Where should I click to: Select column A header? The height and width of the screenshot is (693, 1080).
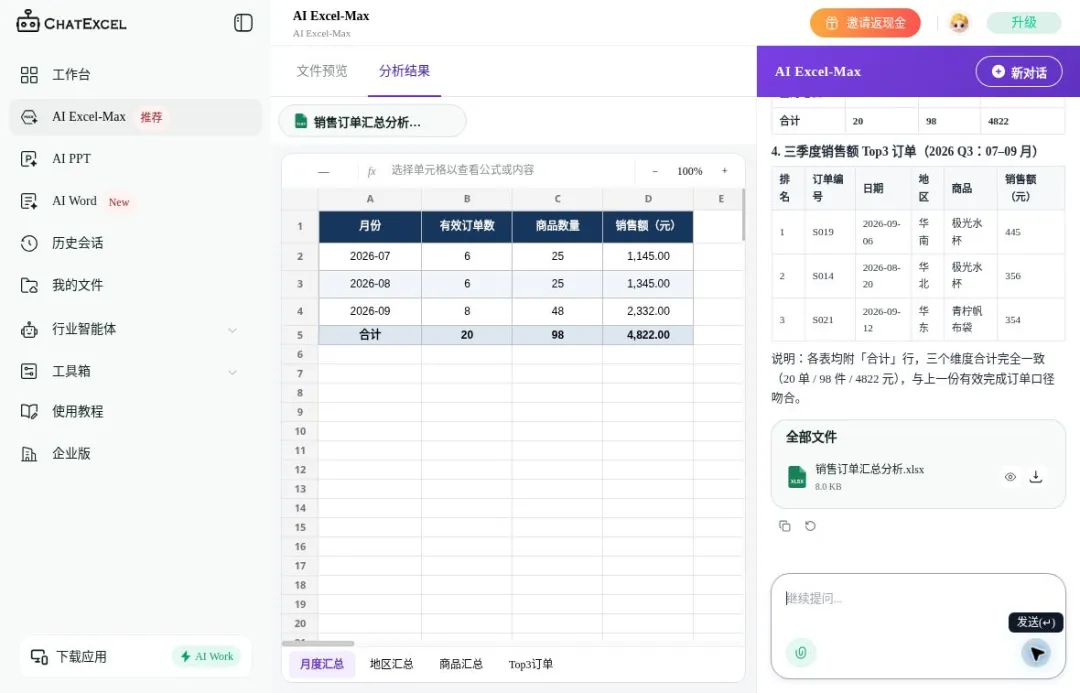(370, 199)
